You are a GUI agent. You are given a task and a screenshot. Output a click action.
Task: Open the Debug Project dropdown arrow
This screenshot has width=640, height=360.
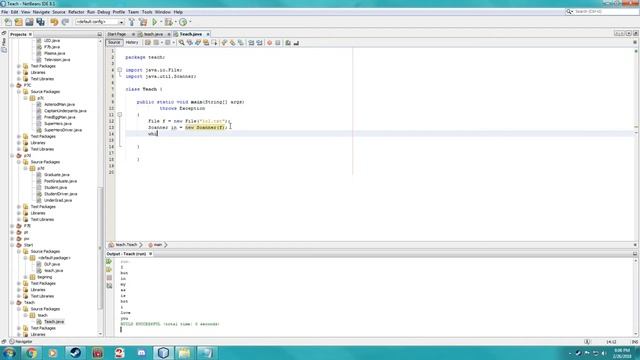[x=175, y=22]
